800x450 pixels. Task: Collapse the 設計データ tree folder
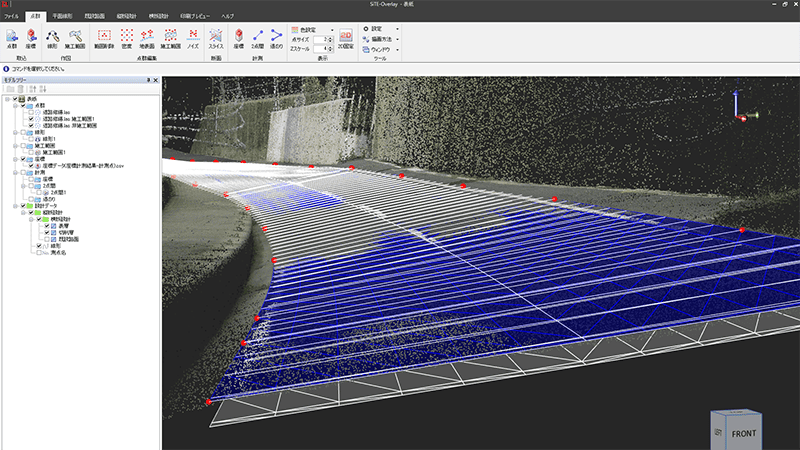pyautogui.click(x=15, y=206)
